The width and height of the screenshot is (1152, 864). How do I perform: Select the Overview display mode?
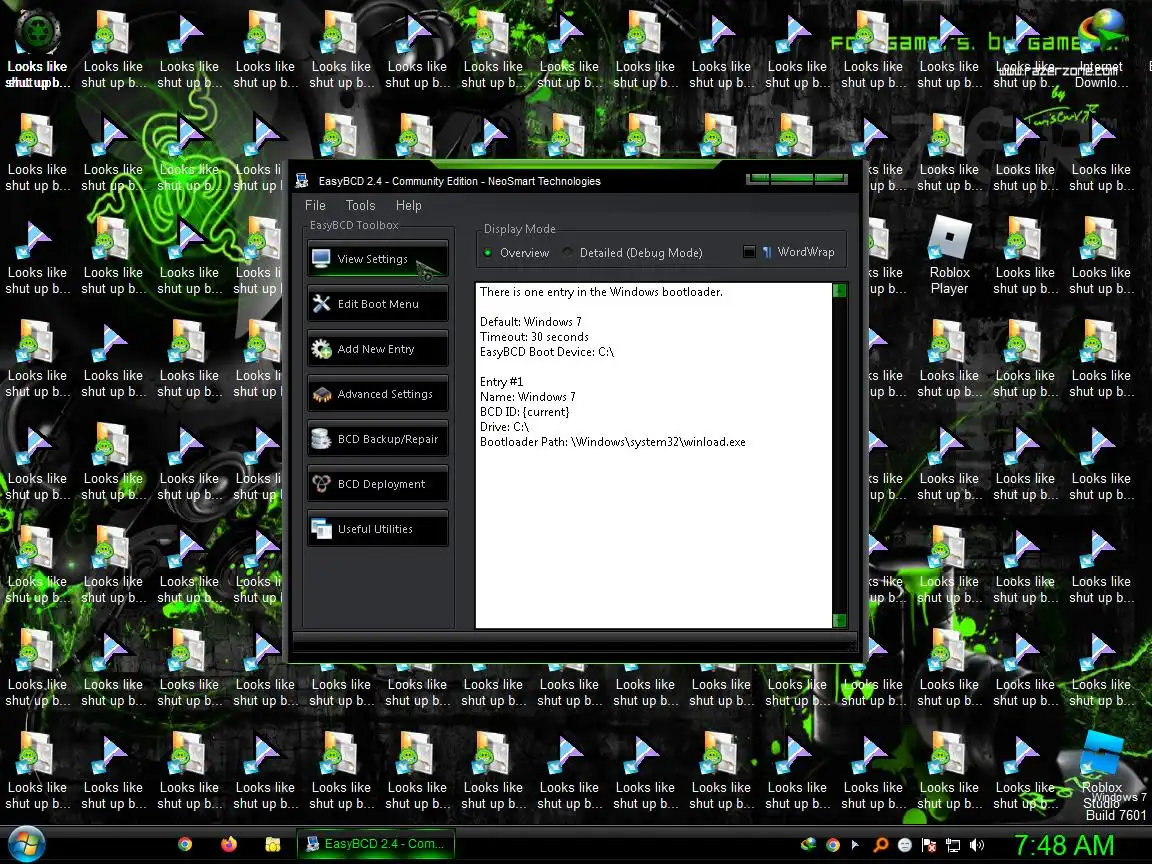pyautogui.click(x=517, y=253)
